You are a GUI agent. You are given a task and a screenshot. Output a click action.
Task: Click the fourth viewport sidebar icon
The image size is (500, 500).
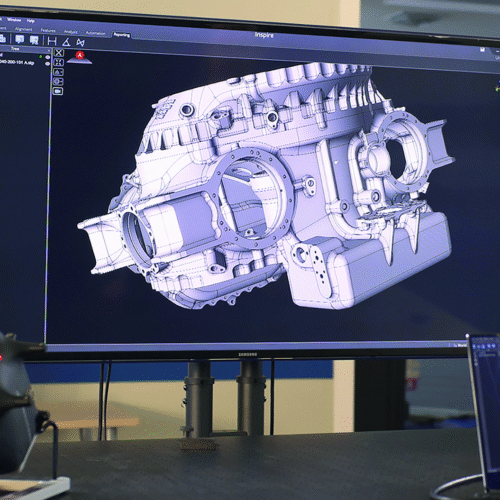[58, 81]
